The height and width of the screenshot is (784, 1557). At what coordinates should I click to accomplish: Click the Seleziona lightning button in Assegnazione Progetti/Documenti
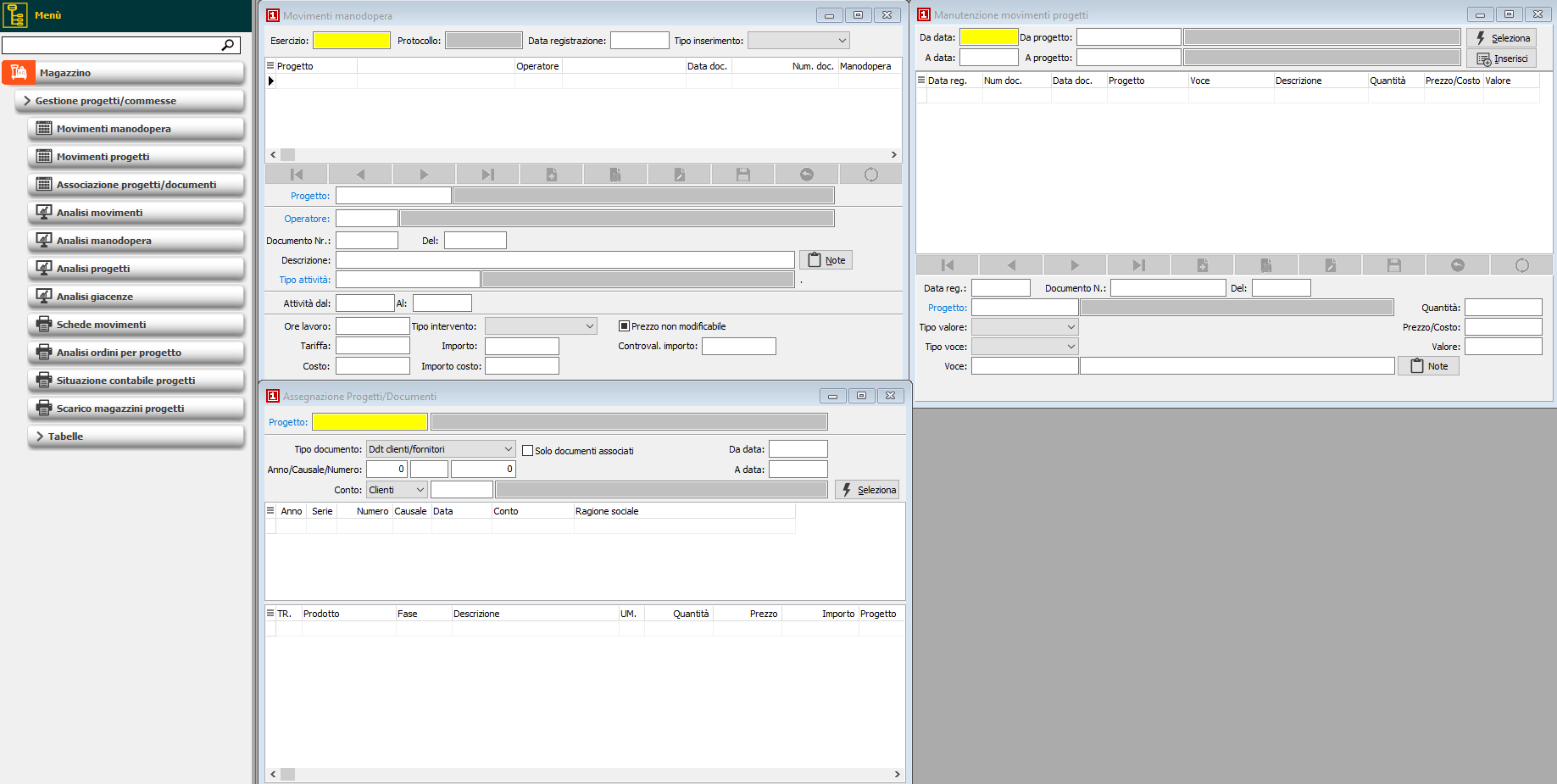866,489
